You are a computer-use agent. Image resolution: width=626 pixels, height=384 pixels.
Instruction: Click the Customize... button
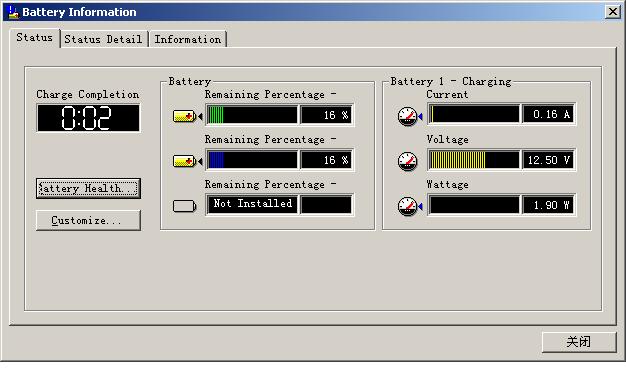88,220
